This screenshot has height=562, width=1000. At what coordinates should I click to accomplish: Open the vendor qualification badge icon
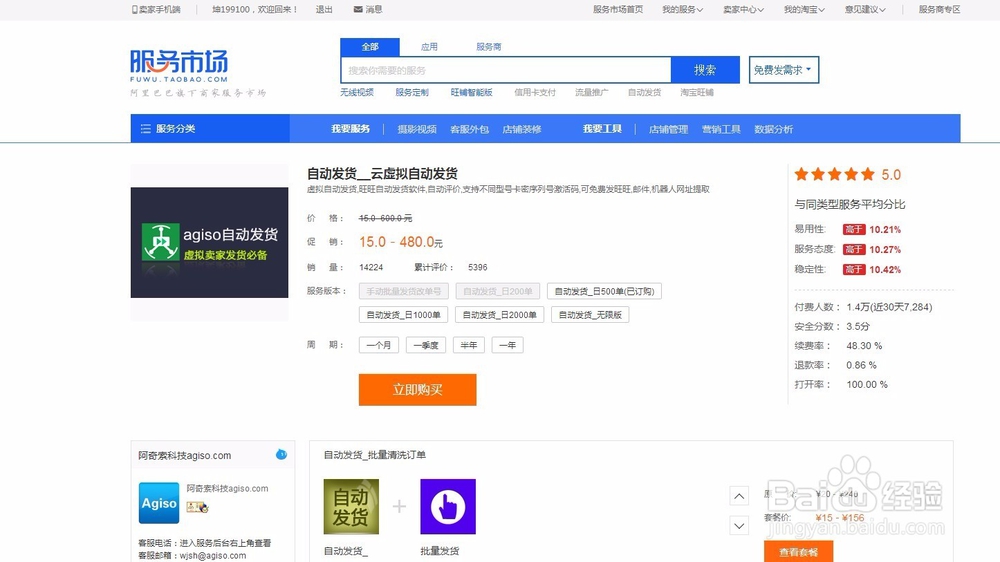point(197,507)
